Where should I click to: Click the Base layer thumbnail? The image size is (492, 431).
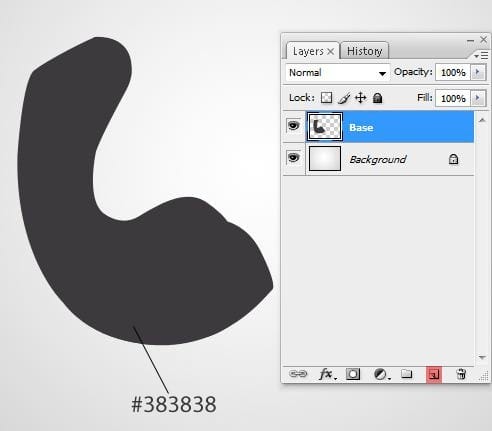click(325, 127)
